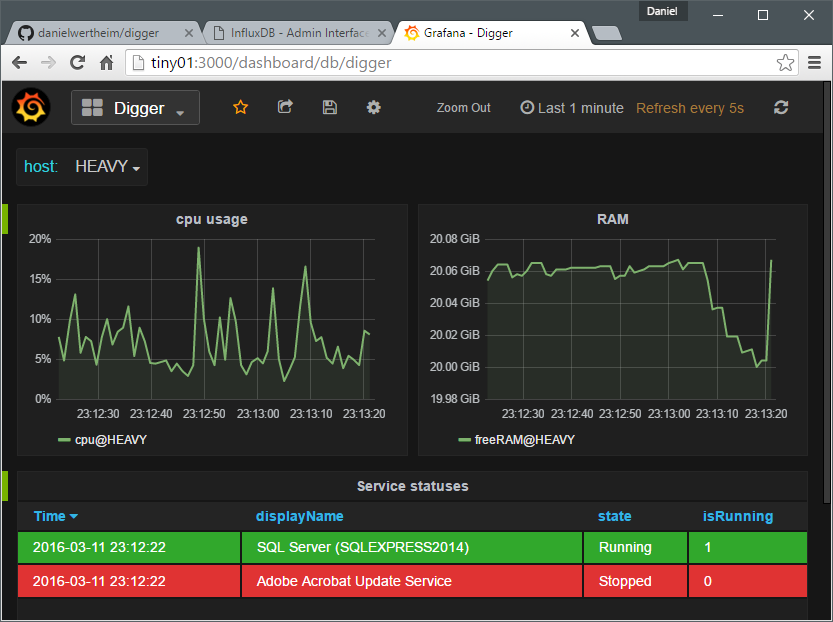This screenshot has width=833, height=622.
Task: Open the row menu handle beside the graphs row
Action: 5,219
